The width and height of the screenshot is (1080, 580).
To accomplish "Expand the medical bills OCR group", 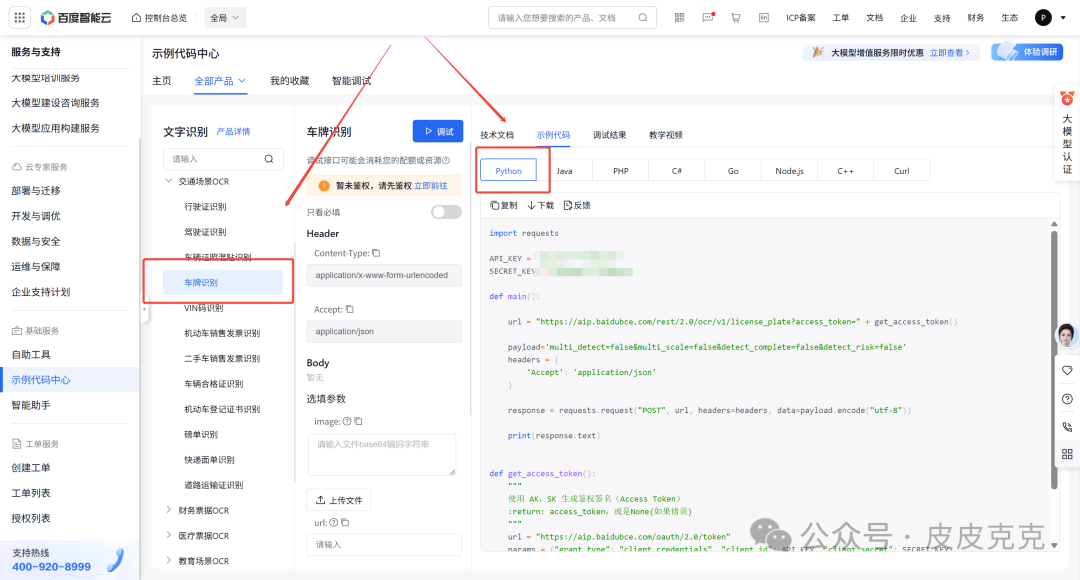I will click(x=168, y=535).
